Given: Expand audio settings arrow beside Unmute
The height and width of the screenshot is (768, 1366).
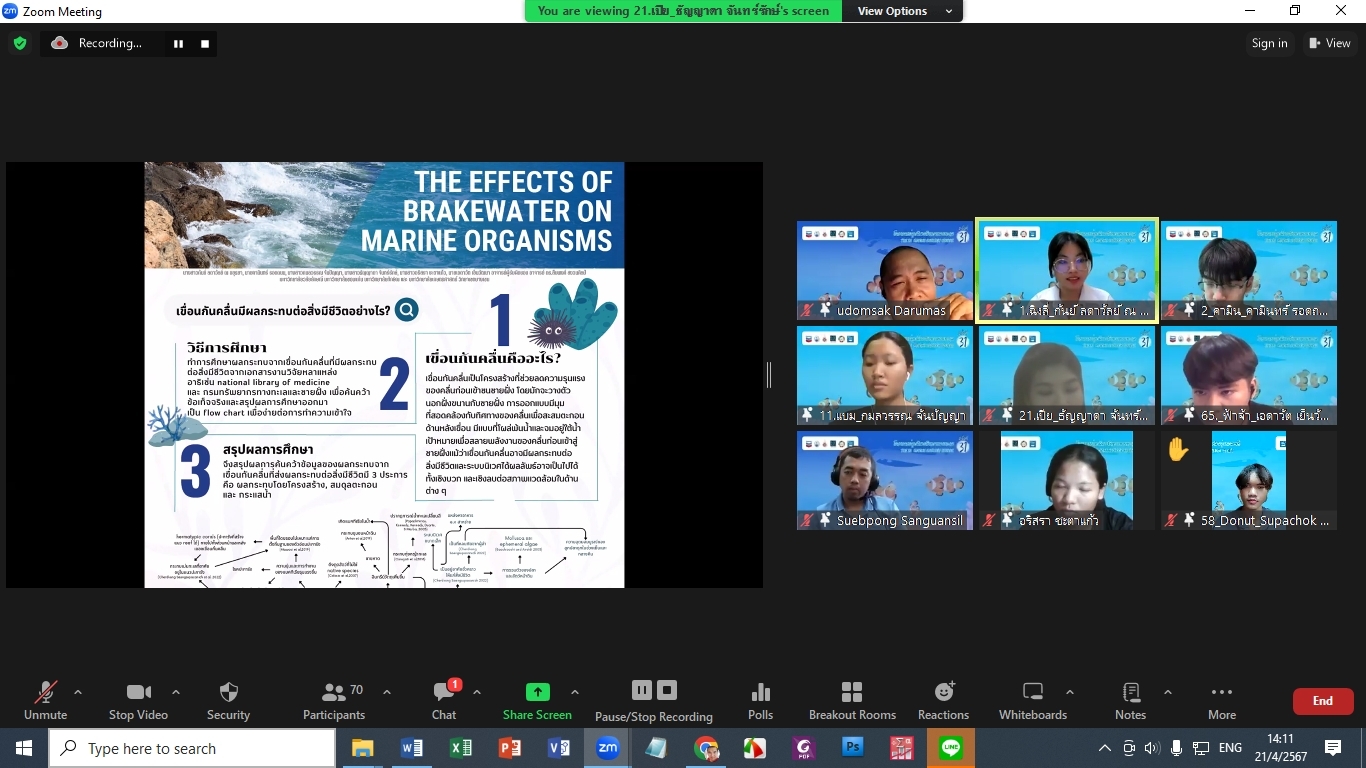Looking at the screenshot, I should (78, 692).
